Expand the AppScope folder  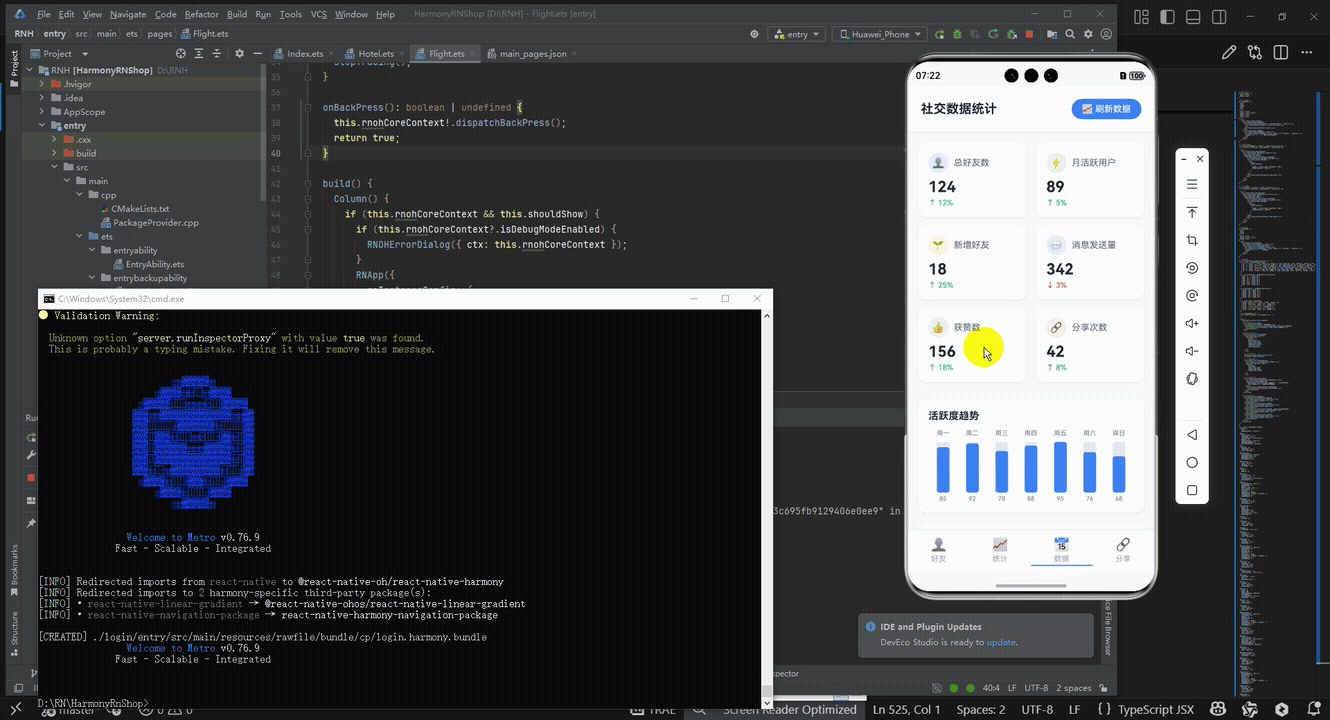(x=42, y=112)
